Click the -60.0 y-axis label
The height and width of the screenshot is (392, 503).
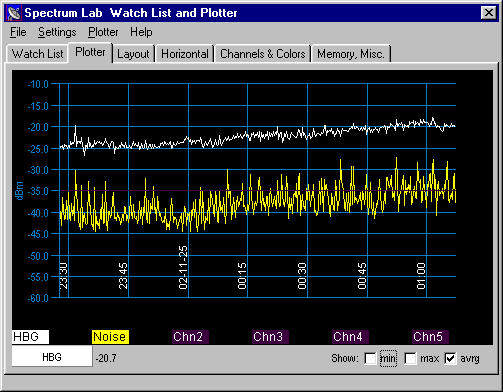[38, 298]
